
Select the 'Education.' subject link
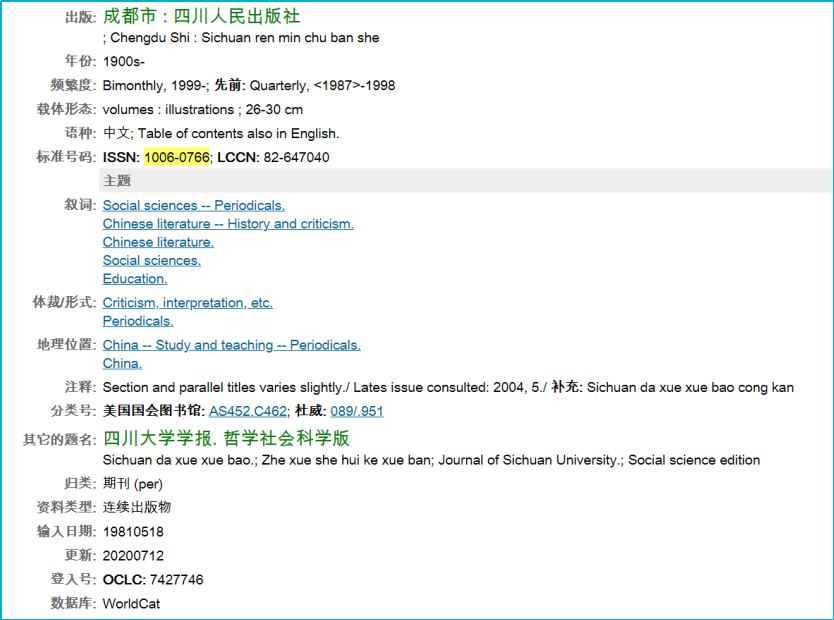pyautogui.click(x=135, y=279)
